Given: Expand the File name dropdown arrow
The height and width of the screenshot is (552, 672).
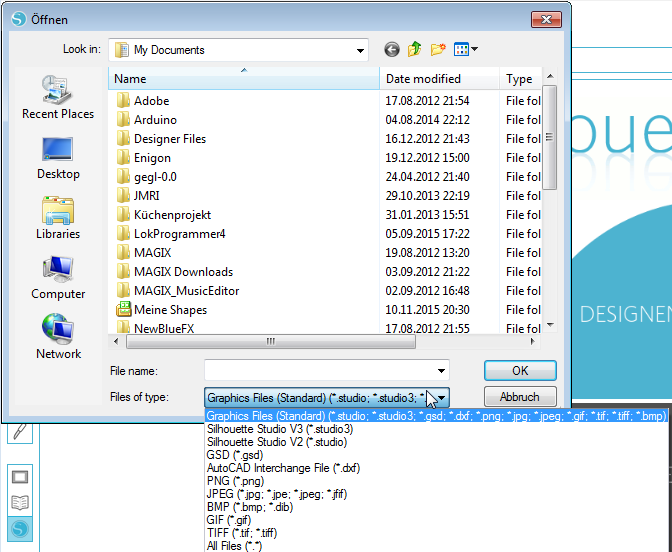Looking at the screenshot, I should click(441, 371).
